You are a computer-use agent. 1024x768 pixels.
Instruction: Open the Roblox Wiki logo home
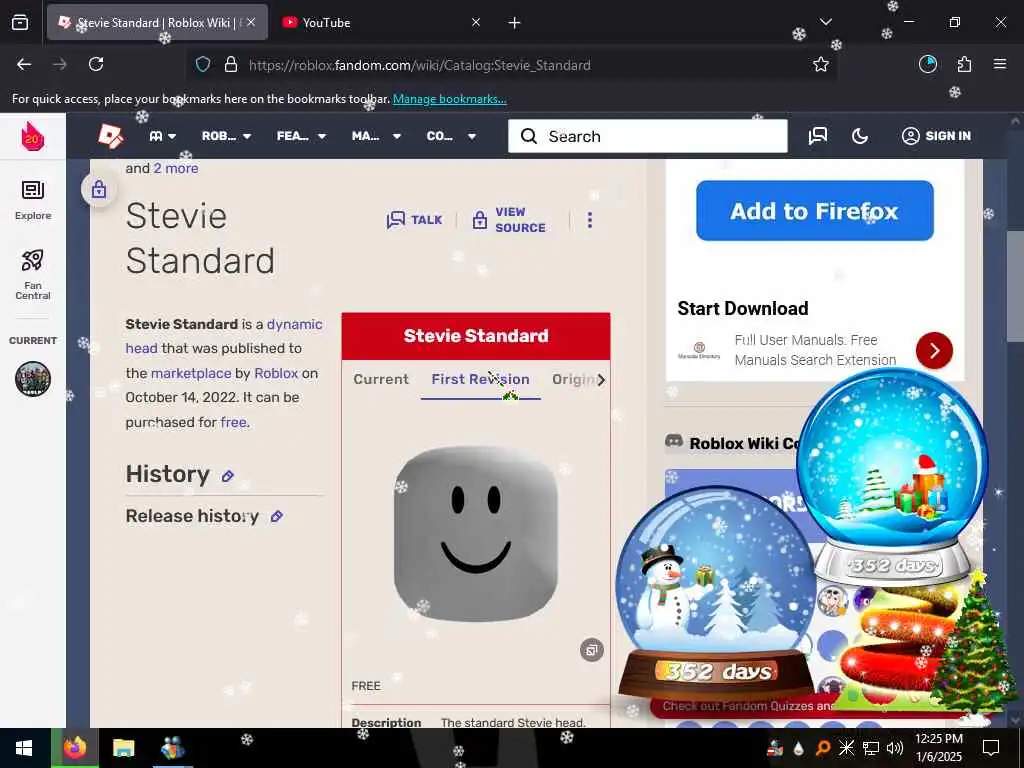click(x=111, y=136)
